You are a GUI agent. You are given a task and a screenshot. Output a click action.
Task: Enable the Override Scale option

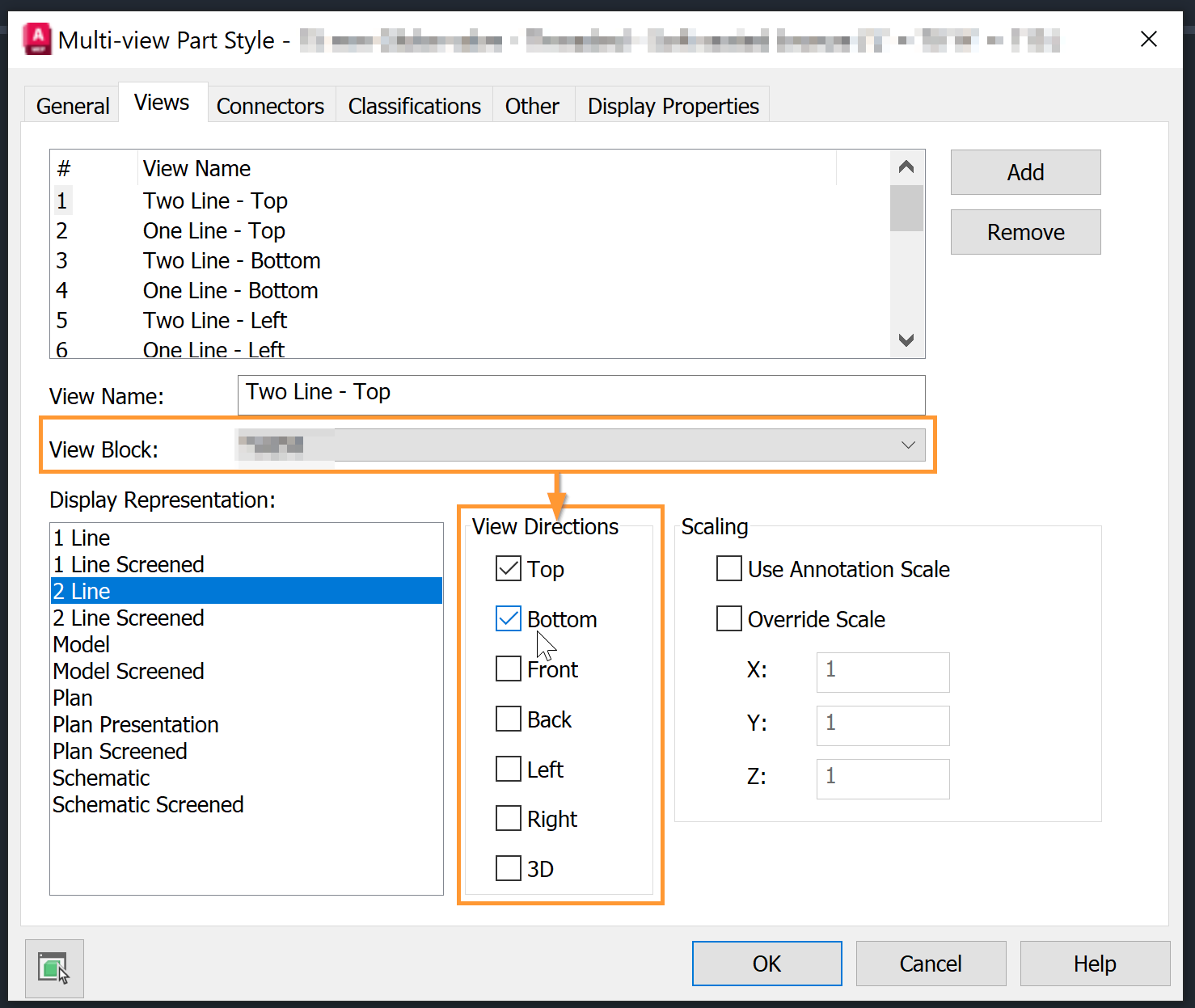[x=729, y=619]
